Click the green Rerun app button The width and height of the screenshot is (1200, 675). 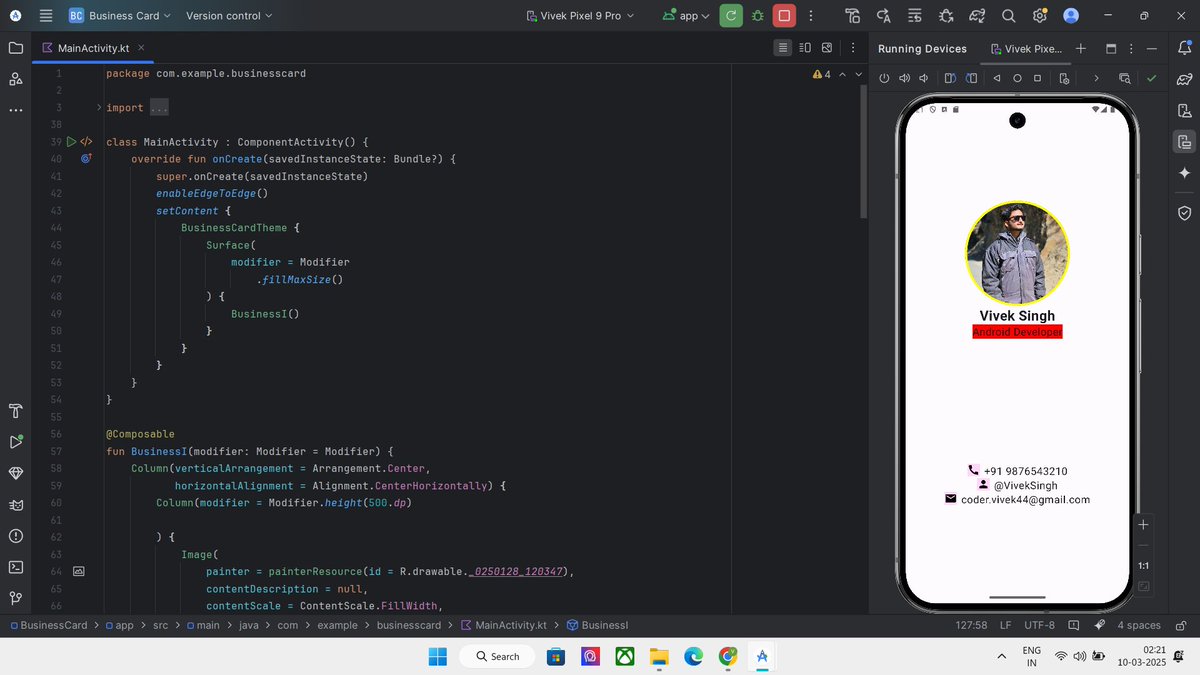[x=731, y=16]
